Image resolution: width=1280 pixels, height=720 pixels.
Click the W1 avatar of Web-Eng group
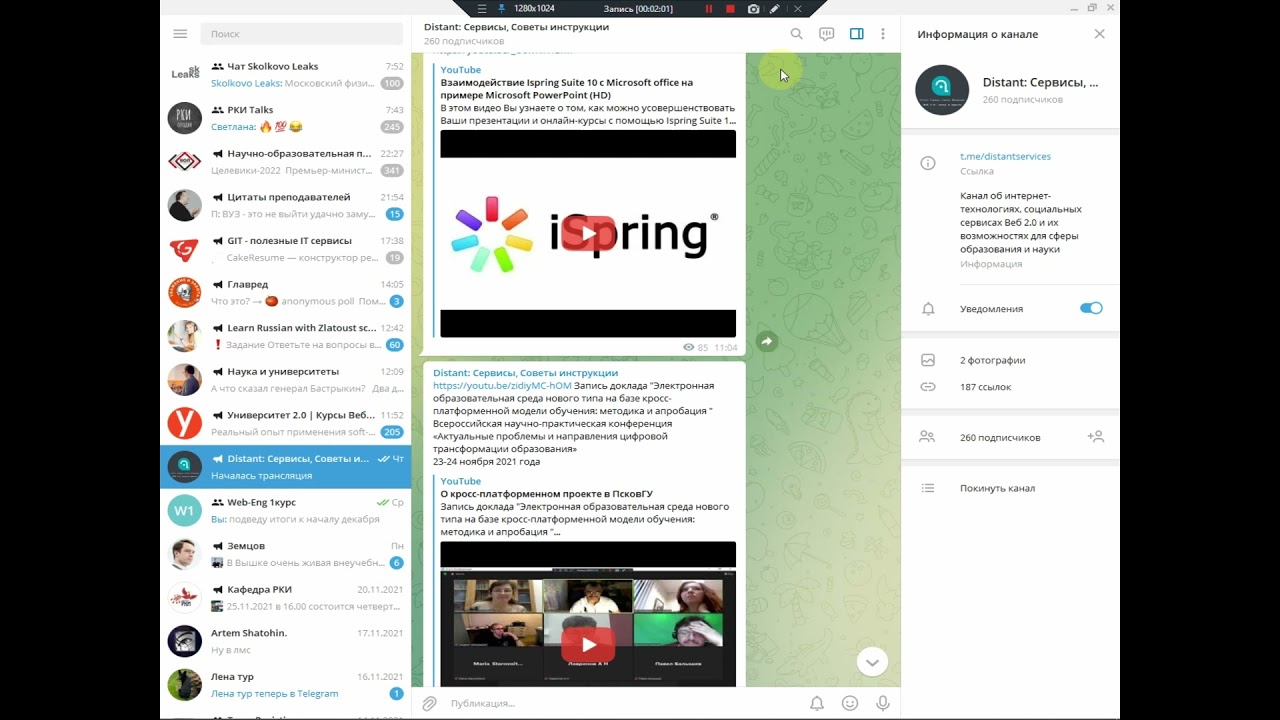point(184,510)
